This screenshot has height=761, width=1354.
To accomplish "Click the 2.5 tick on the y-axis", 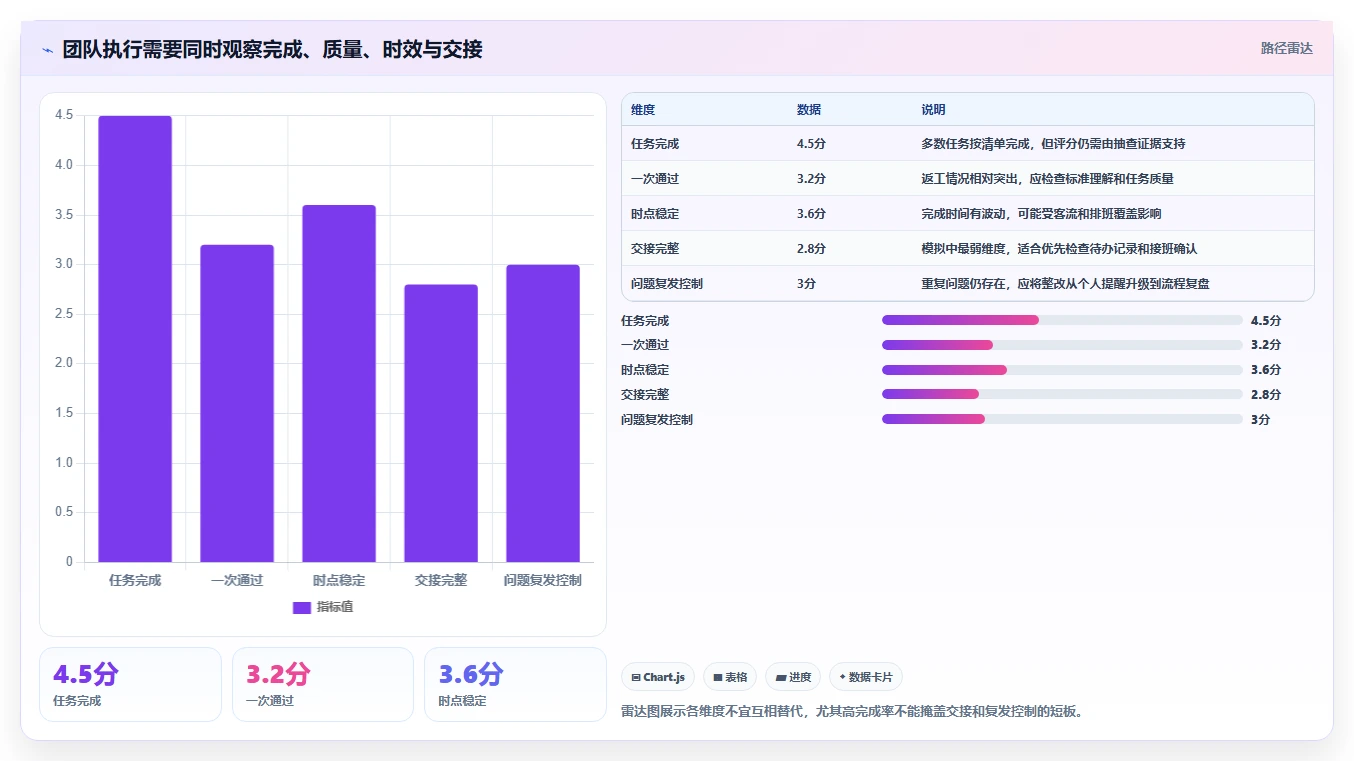I will tap(64, 314).
